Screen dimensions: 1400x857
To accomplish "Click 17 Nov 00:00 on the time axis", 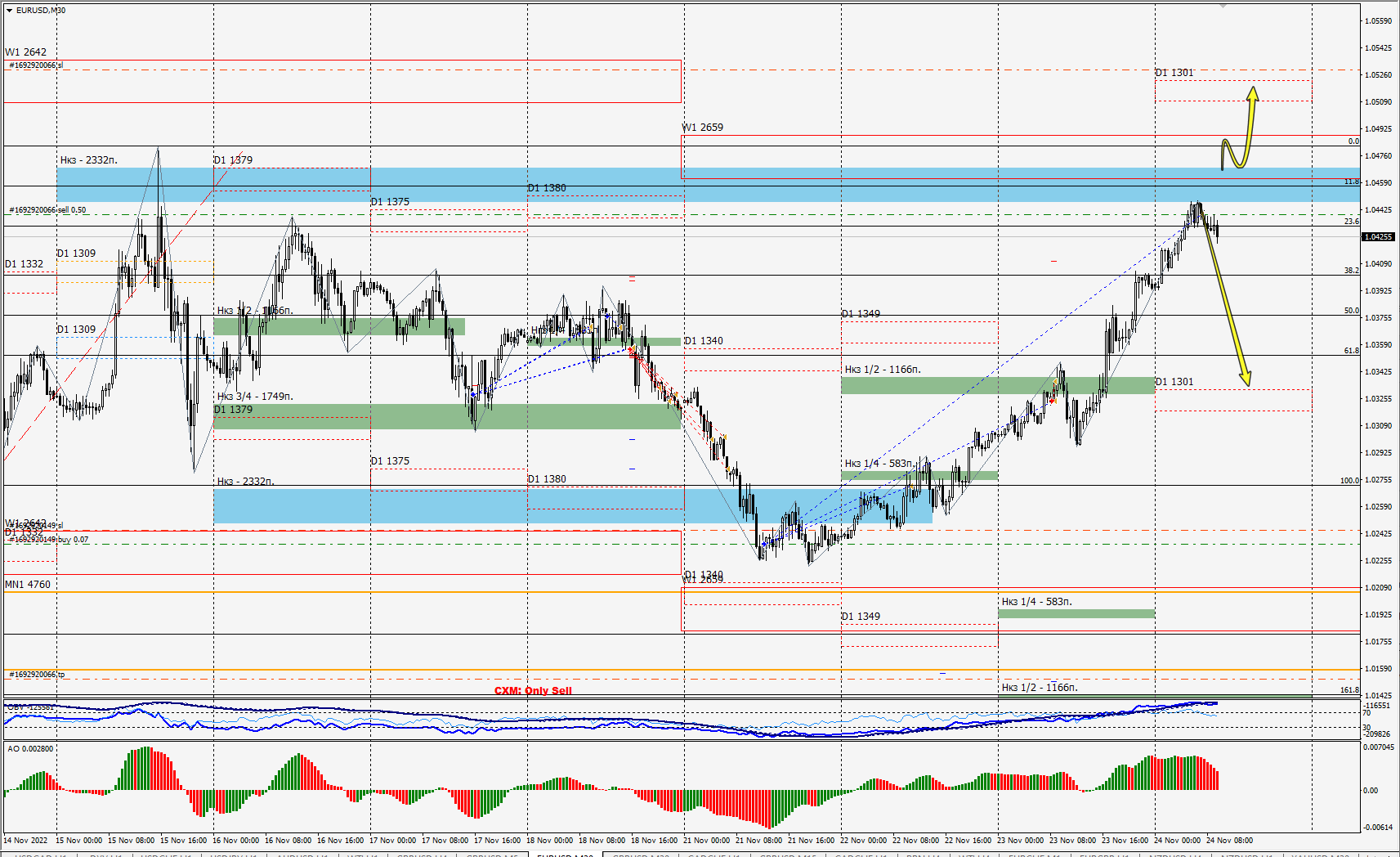I will [x=393, y=841].
